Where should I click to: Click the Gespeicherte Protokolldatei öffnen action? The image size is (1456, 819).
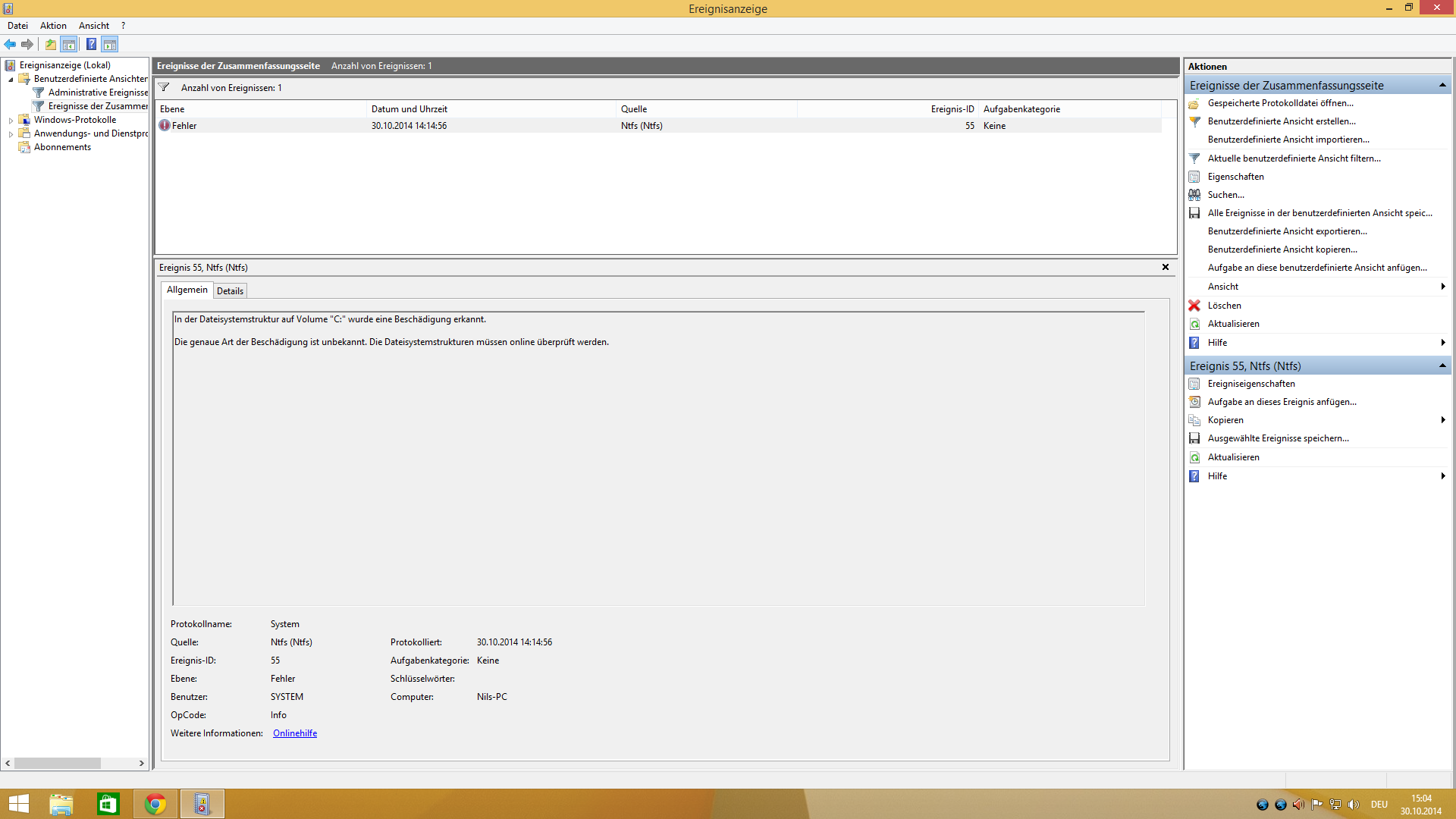coord(1279,103)
